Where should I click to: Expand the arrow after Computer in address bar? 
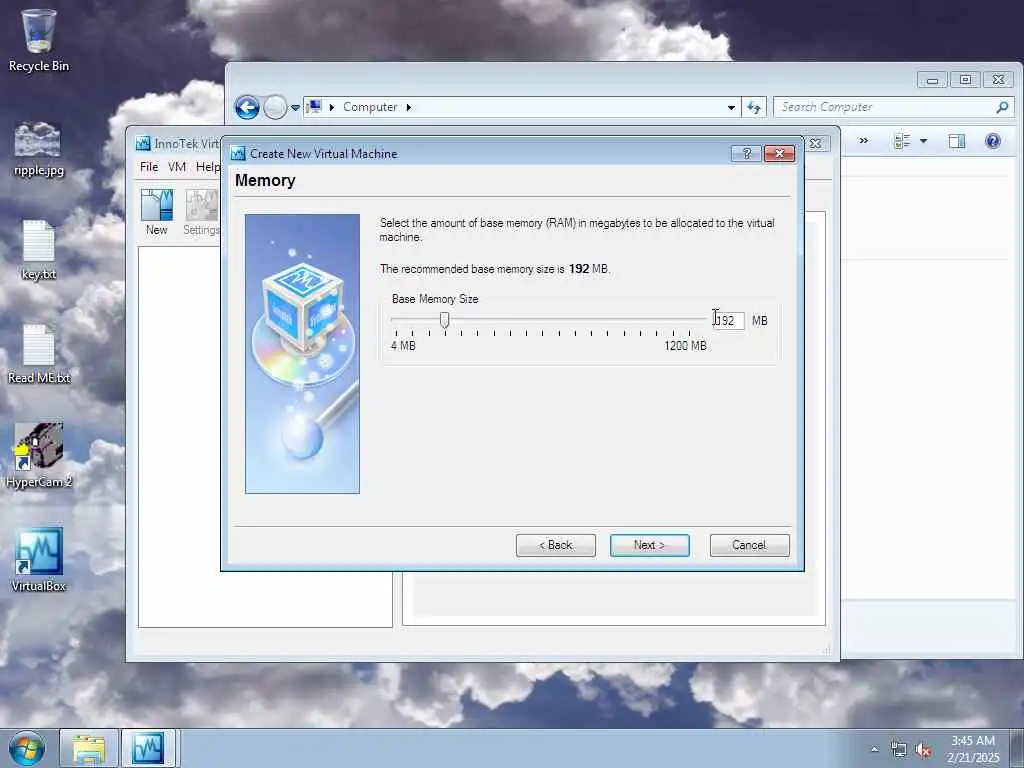pos(409,107)
